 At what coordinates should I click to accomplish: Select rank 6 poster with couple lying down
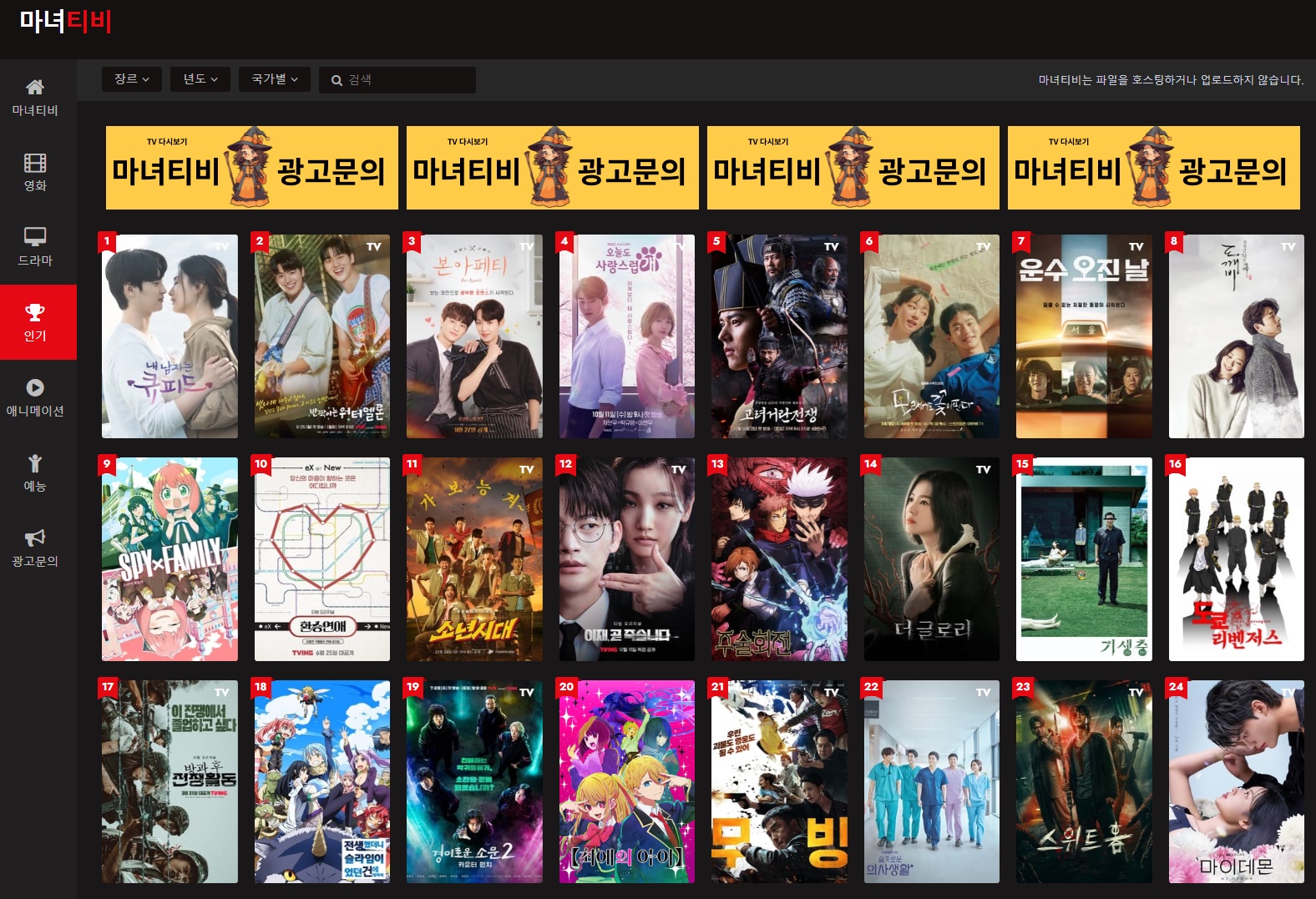[x=932, y=336]
